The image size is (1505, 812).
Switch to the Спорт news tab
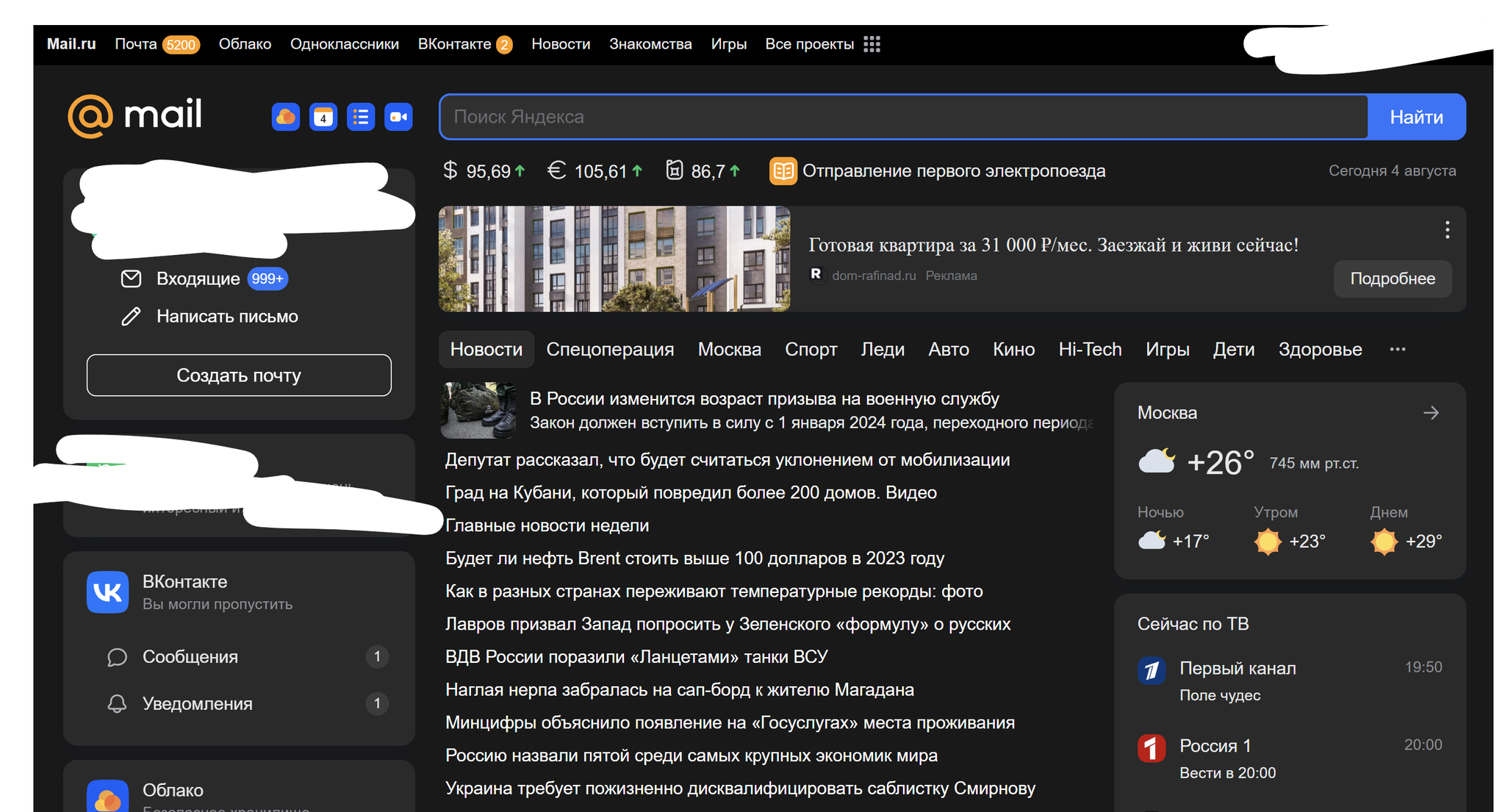[x=811, y=349]
